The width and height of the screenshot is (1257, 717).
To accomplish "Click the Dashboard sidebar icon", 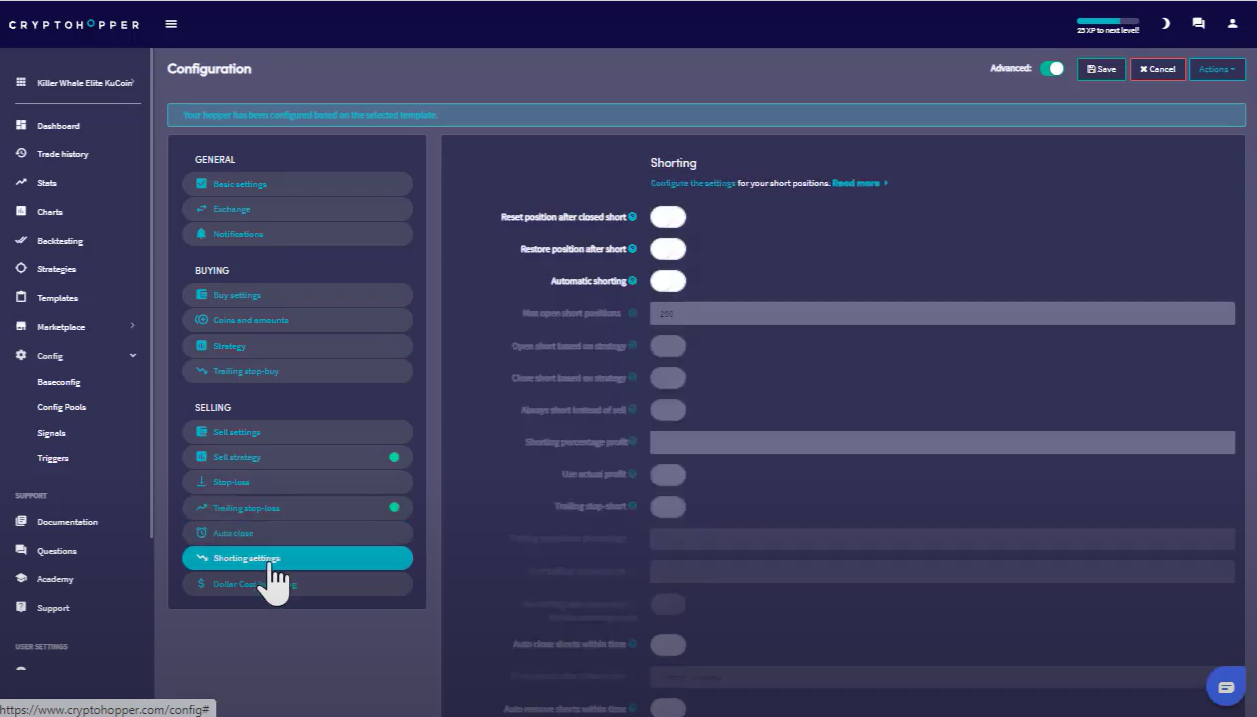I will [21, 126].
